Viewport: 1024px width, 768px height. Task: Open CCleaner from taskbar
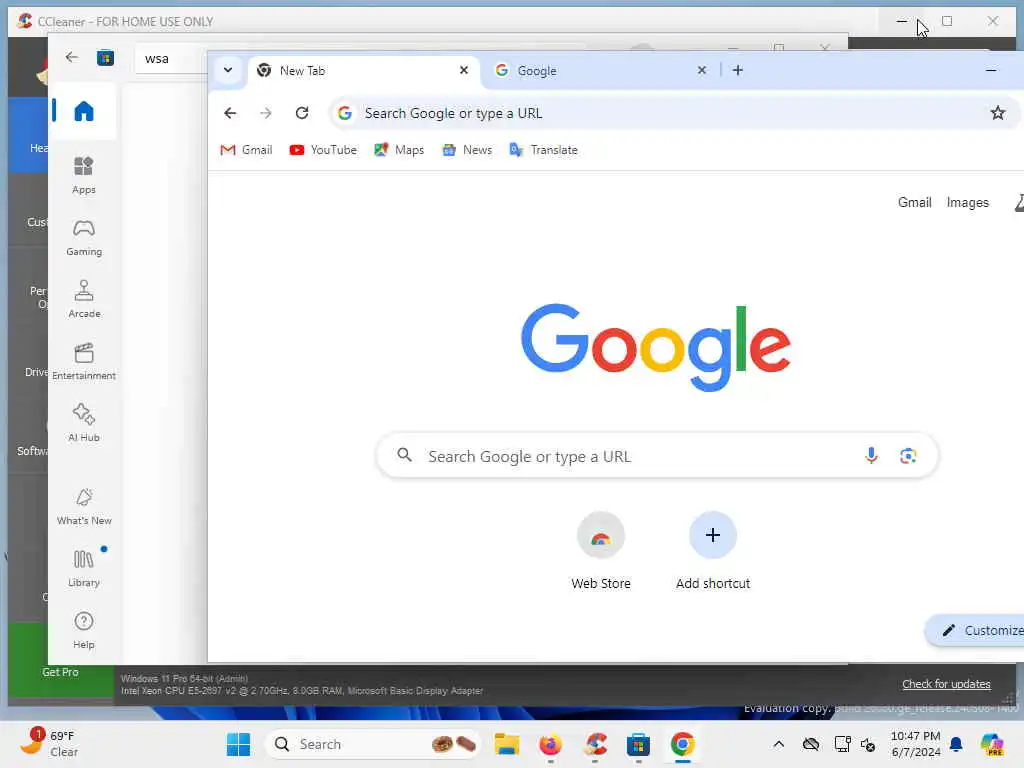pos(595,744)
